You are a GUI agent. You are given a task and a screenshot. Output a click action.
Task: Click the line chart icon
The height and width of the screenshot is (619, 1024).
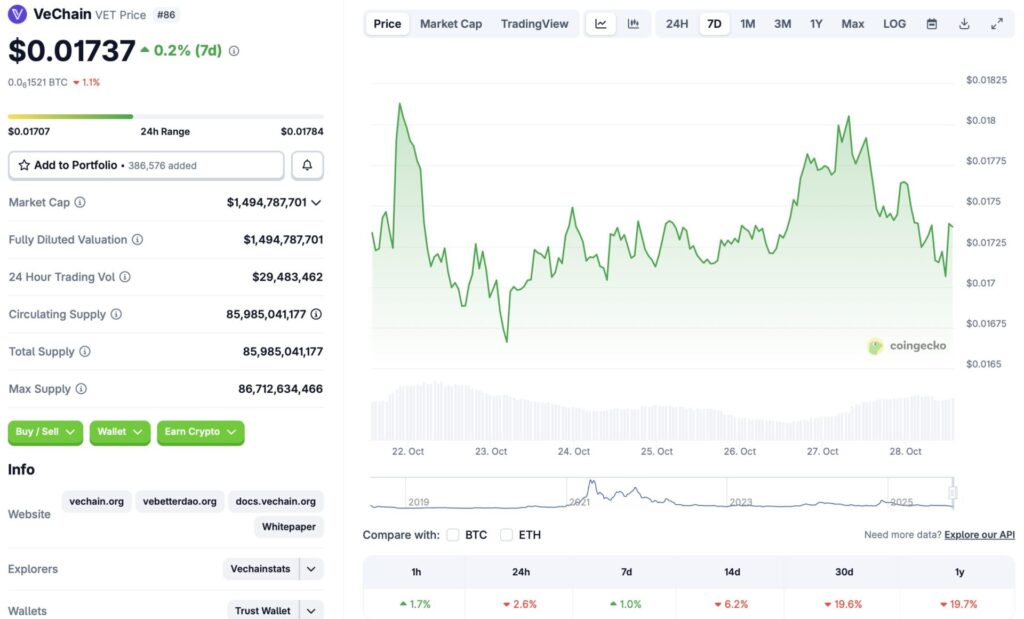click(600, 24)
